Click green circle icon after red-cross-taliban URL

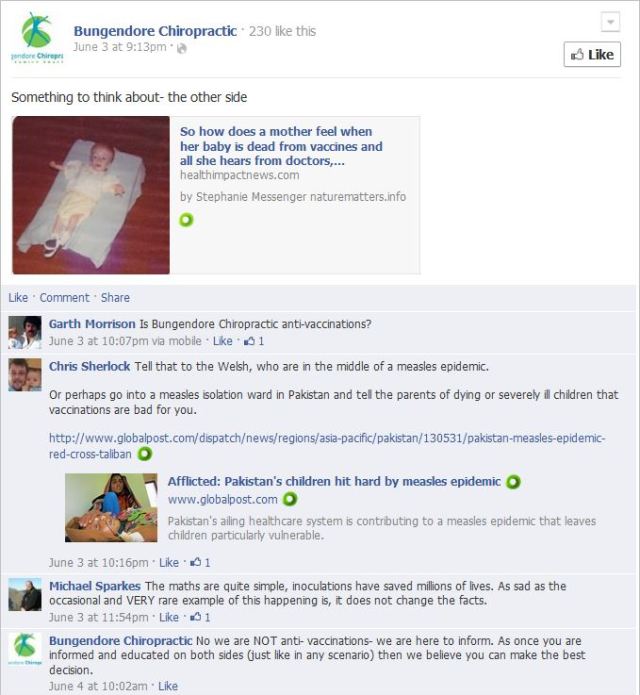click(145, 454)
